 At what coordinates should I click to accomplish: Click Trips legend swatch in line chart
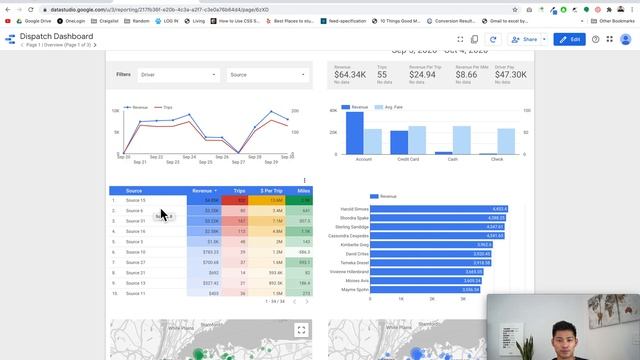click(158, 107)
